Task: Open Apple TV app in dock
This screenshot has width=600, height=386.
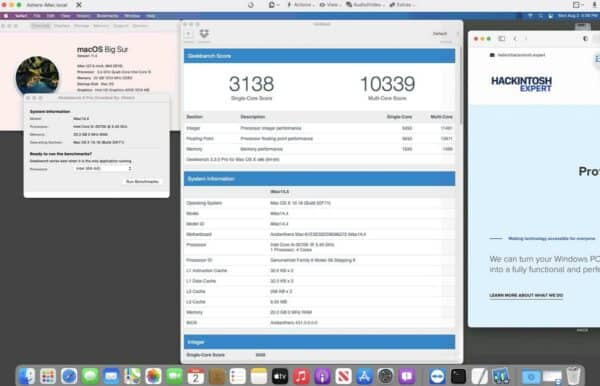Action: (280, 376)
